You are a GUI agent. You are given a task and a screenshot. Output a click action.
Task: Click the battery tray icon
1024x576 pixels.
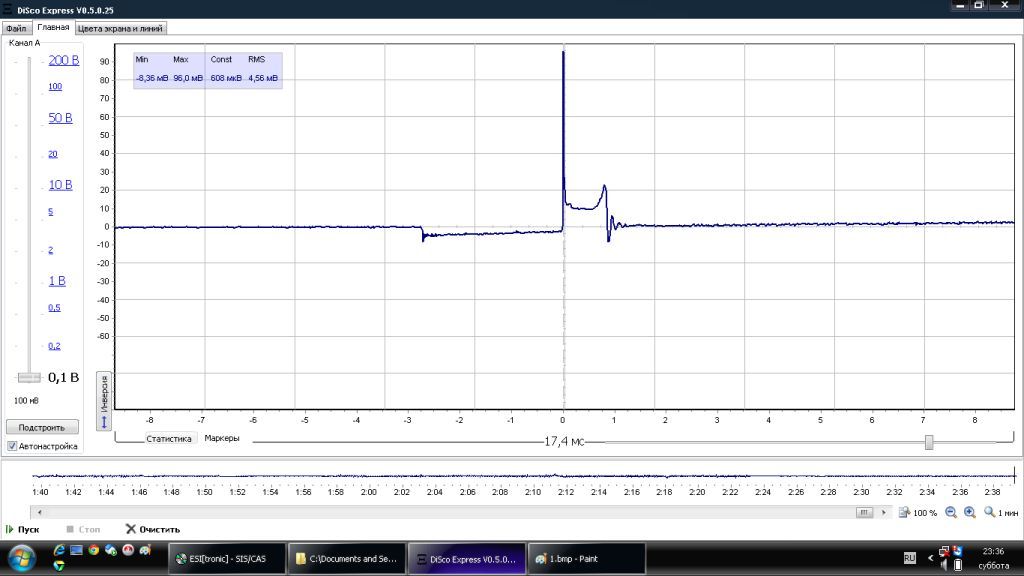coord(958,565)
